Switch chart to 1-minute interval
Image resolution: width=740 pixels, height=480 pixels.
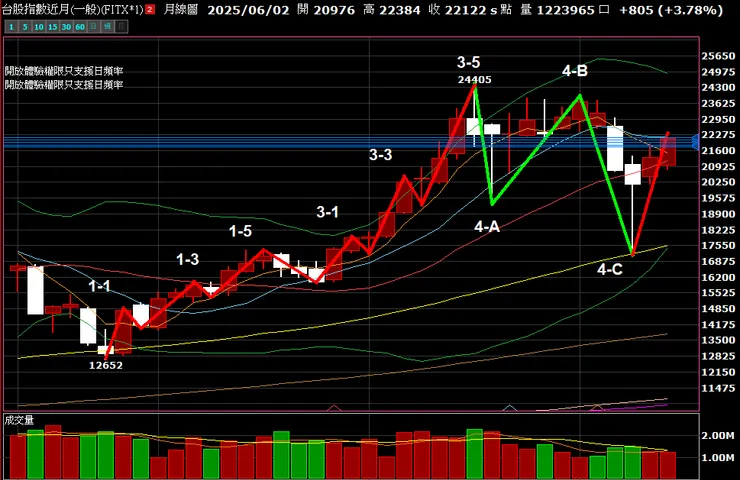pos(11,27)
